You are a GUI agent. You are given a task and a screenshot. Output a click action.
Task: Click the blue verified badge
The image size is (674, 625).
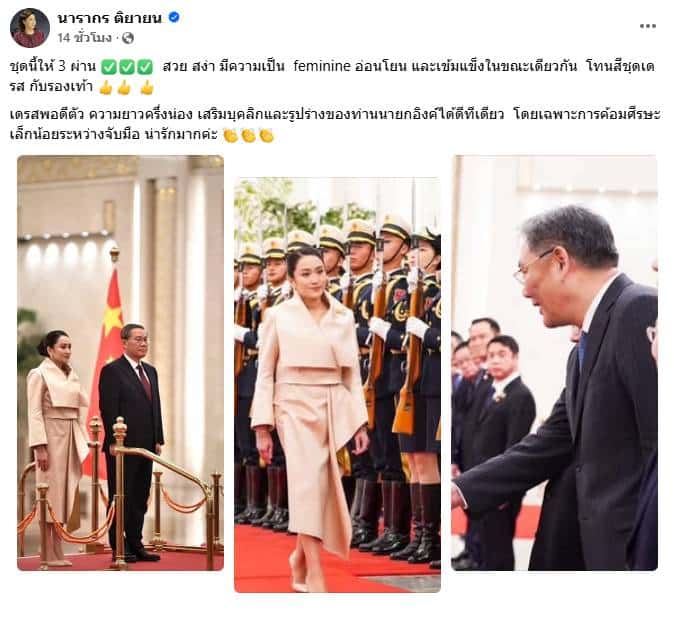(x=174, y=18)
